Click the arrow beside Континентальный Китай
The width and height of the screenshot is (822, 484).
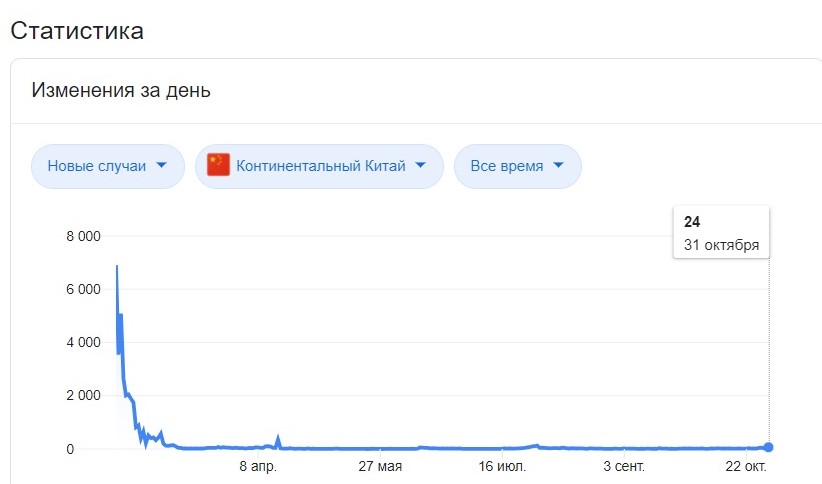click(420, 165)
